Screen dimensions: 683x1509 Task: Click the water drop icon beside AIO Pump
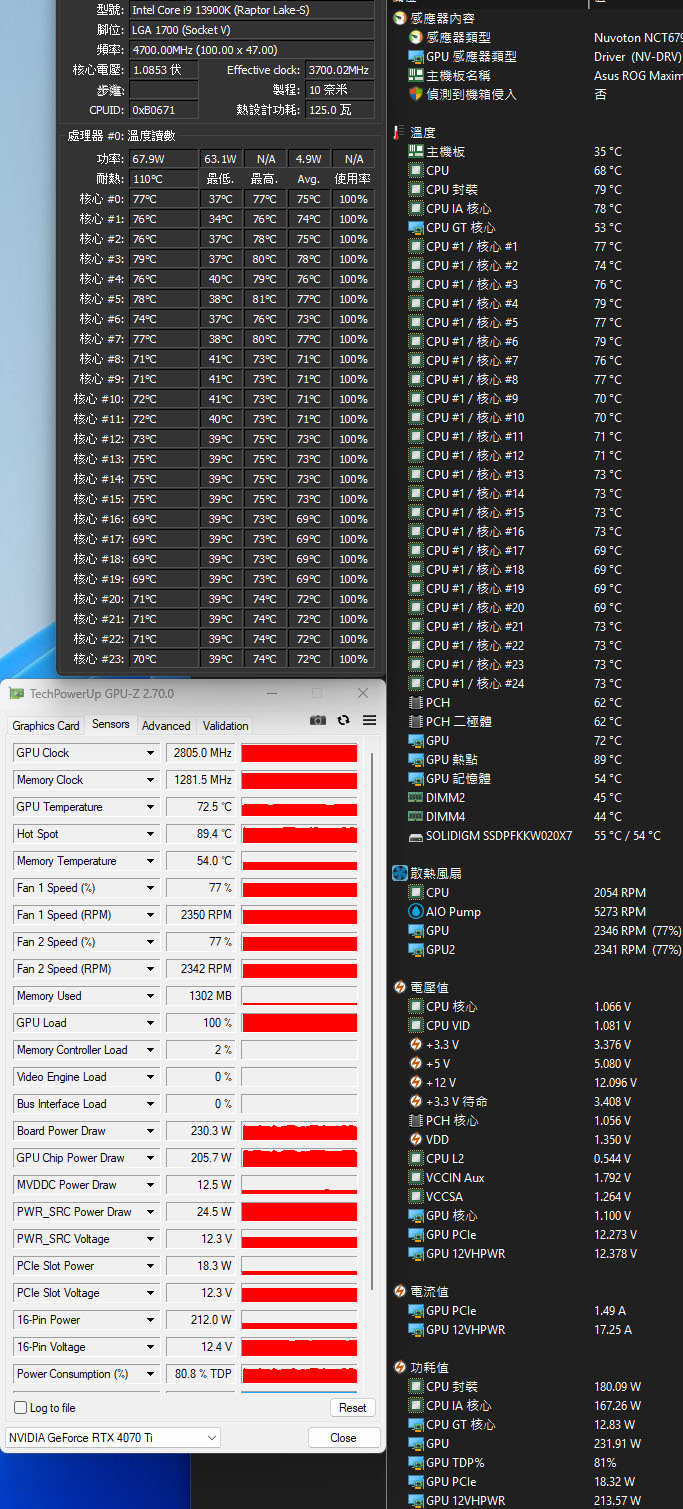pyautogui.click(x=416, y=911)
